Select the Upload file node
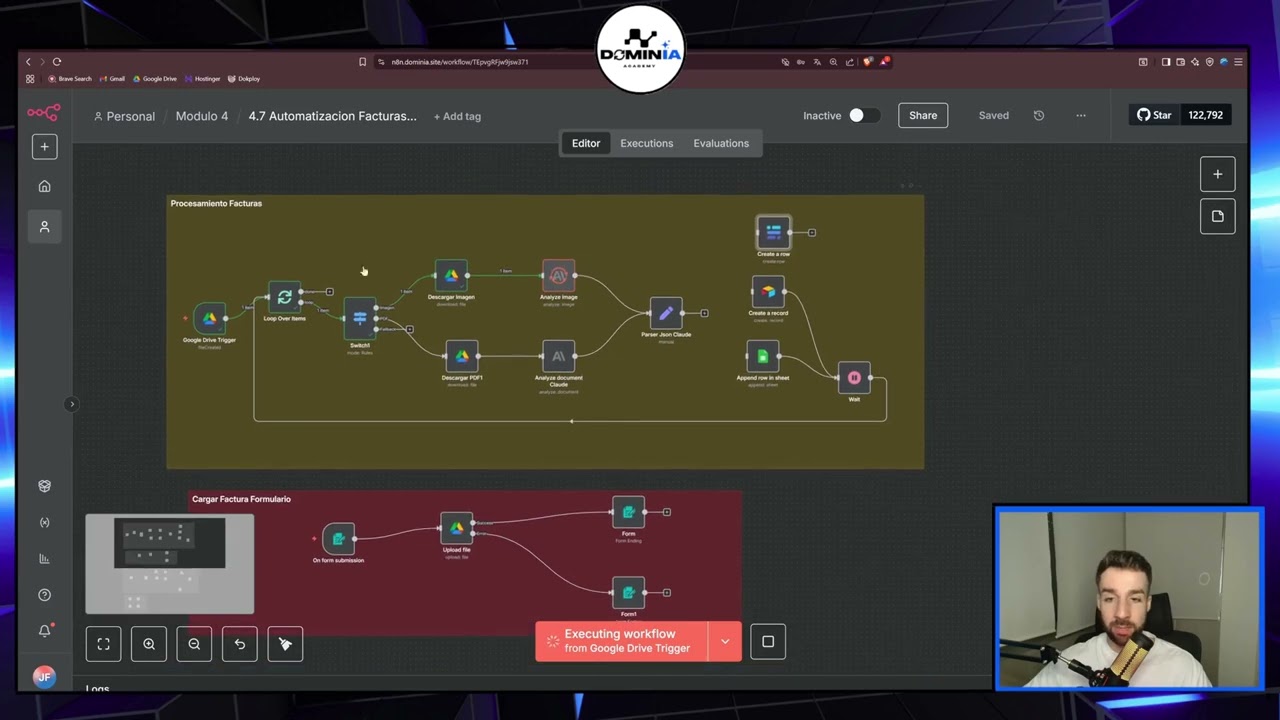 pos(456,528)
